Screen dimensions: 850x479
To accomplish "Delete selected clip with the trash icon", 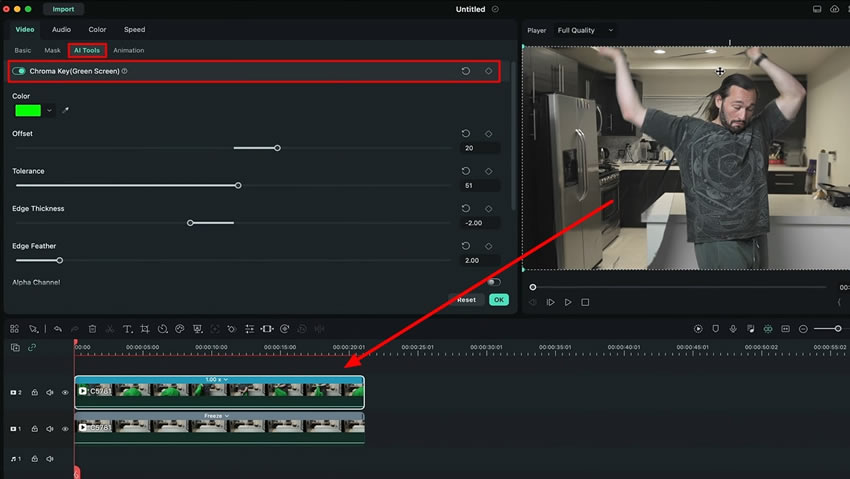I will click(x=92, y=329).
